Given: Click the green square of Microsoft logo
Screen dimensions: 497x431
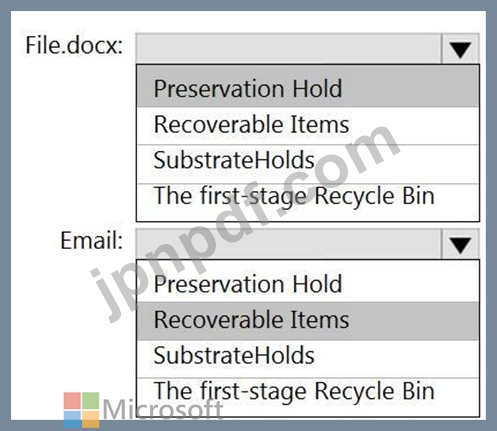Looking at the screenshot, I should 91,400.
